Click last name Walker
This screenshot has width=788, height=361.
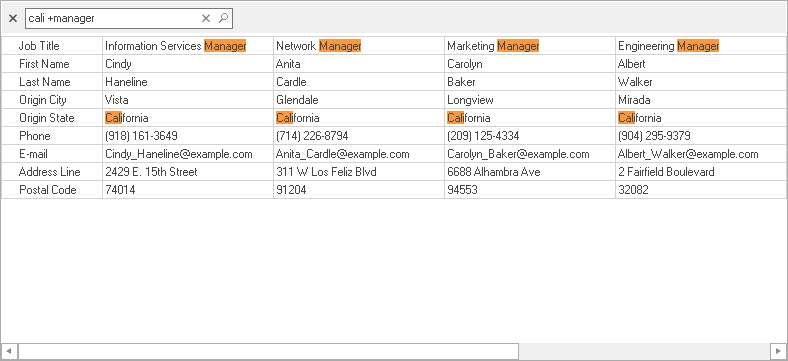(702, 82)
